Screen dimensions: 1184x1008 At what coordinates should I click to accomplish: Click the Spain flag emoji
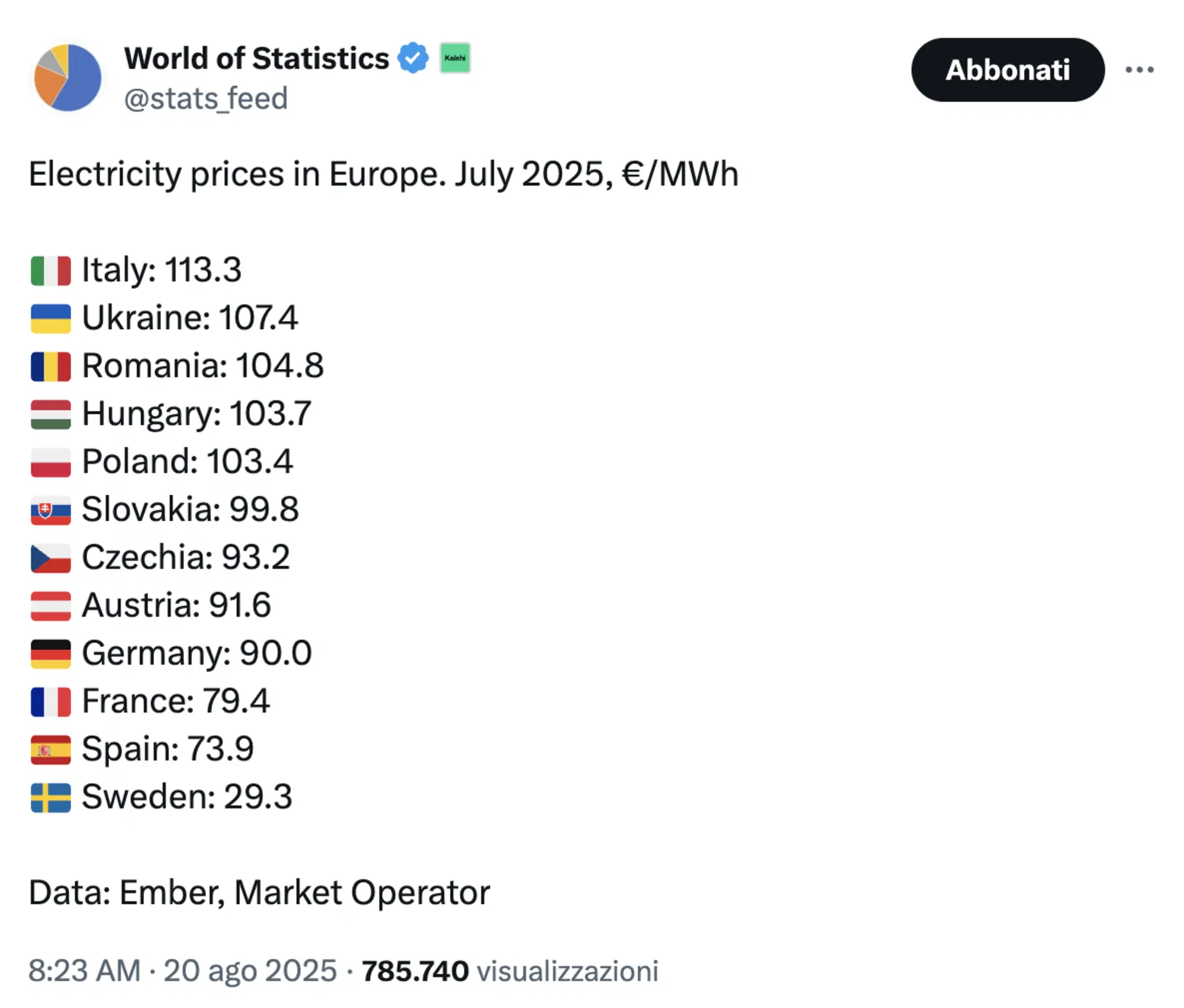pos(51,749)
